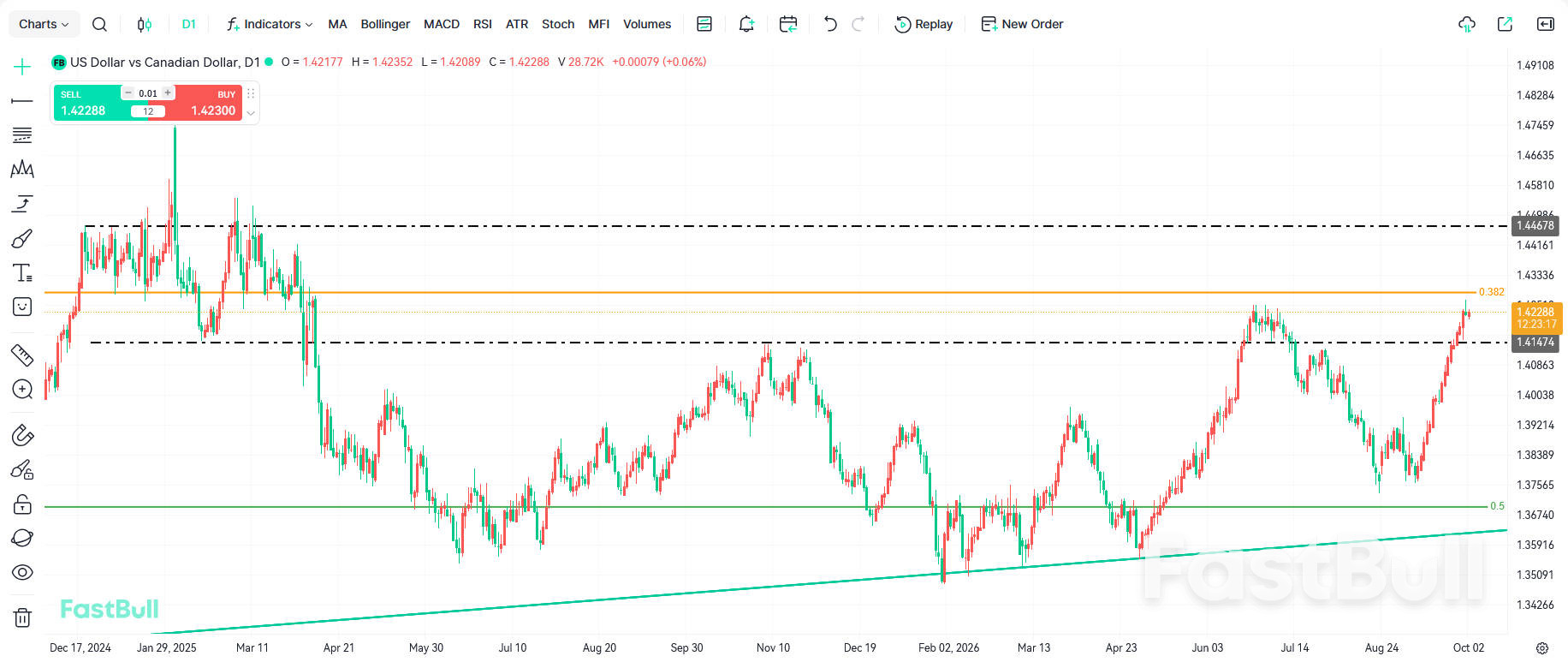Save chart to cloud
Image resolution: width=1568 pixels, height=662 pixels.
(x=1467, y=24)
